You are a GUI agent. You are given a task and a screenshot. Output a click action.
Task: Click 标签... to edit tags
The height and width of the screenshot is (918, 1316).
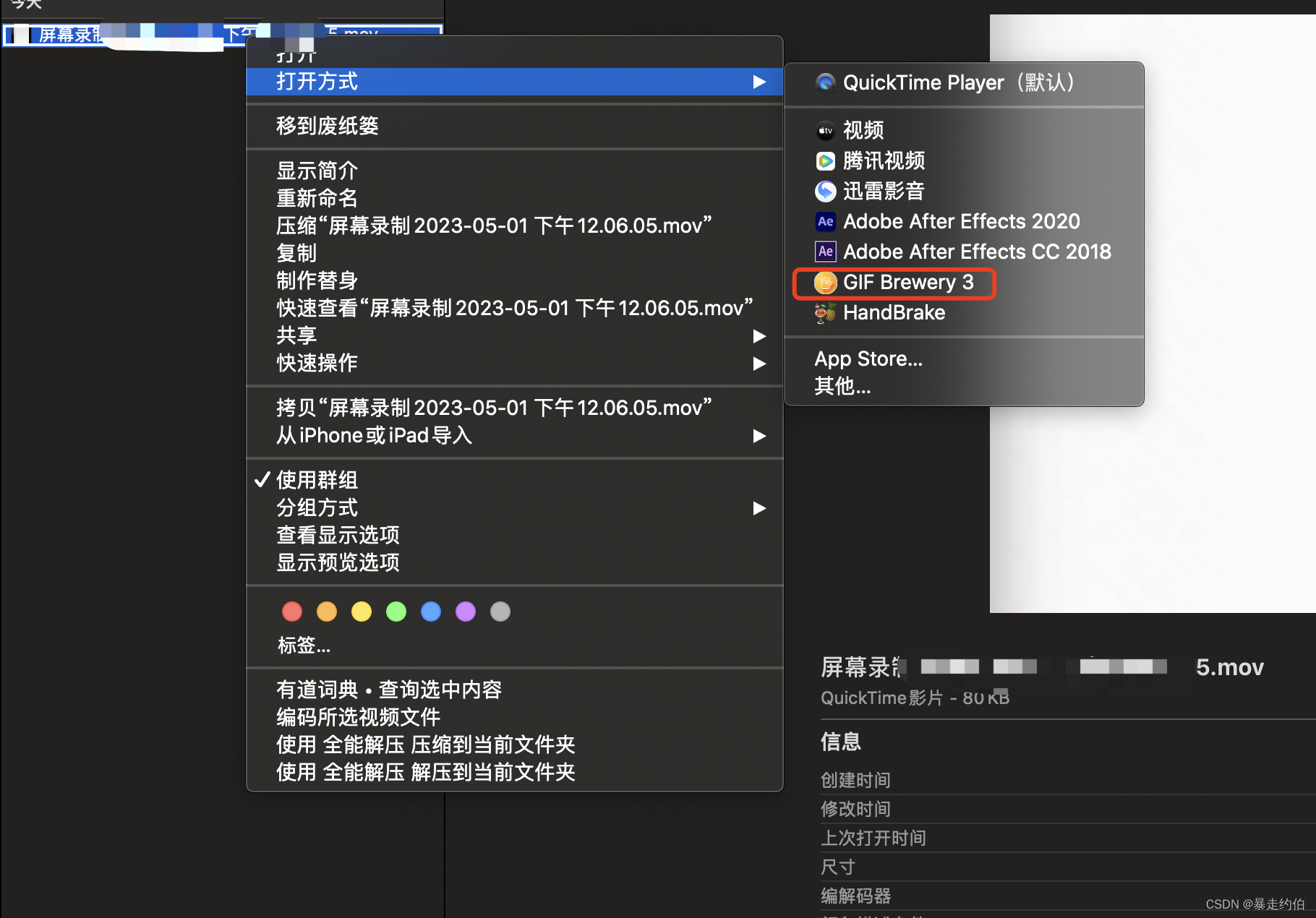[x=304, y=645]
